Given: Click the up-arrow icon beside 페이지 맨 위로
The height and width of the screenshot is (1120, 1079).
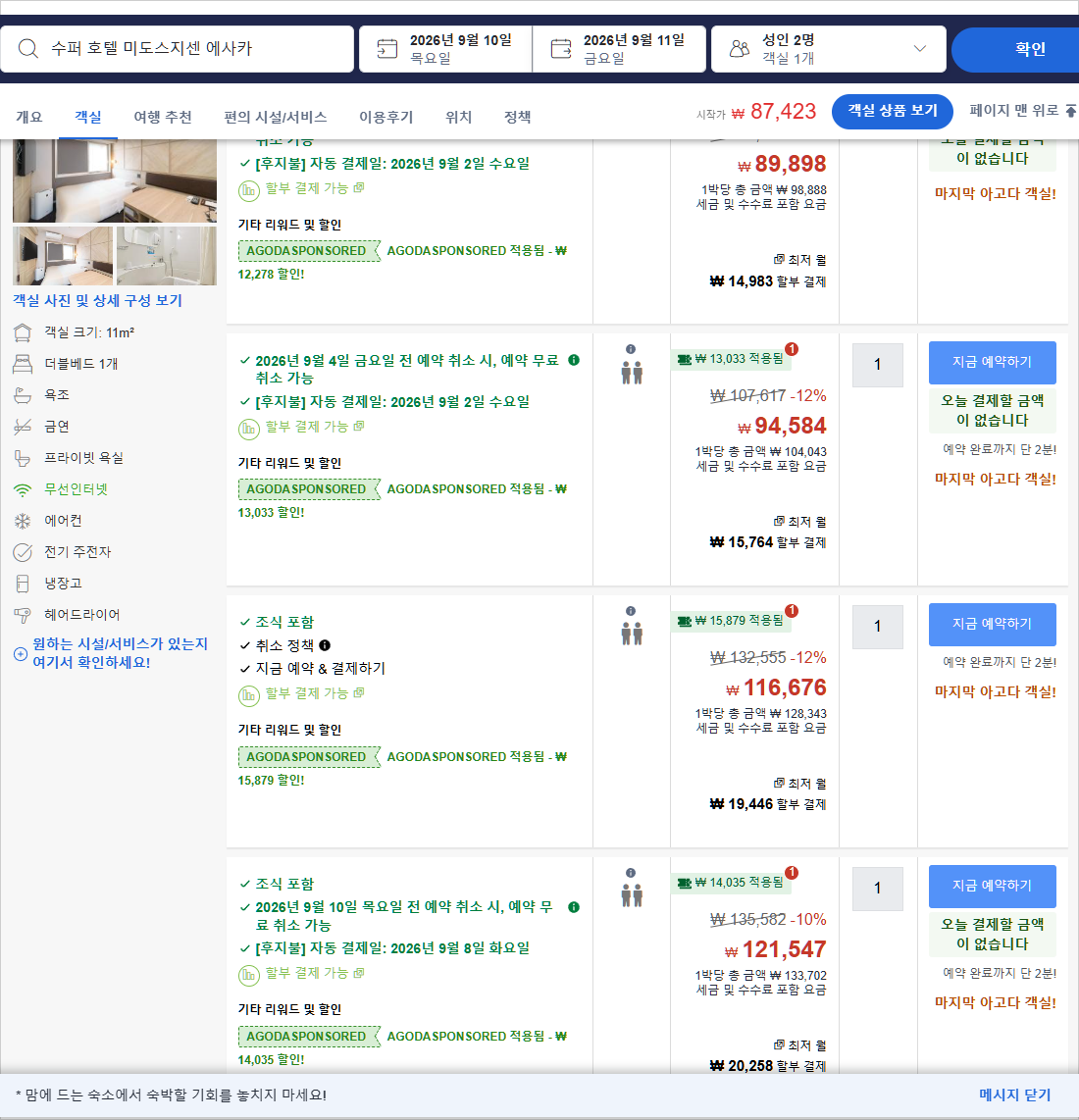Looking at the screenshot, I should coord(1070,110).
